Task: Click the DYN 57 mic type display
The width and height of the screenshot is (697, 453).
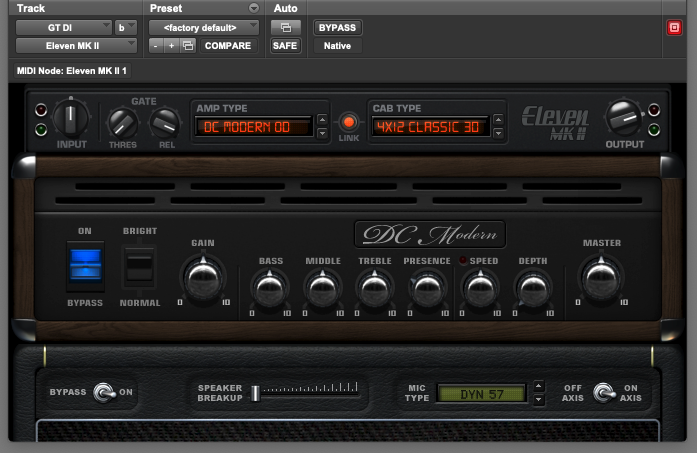Action: [x=482, y=394]
